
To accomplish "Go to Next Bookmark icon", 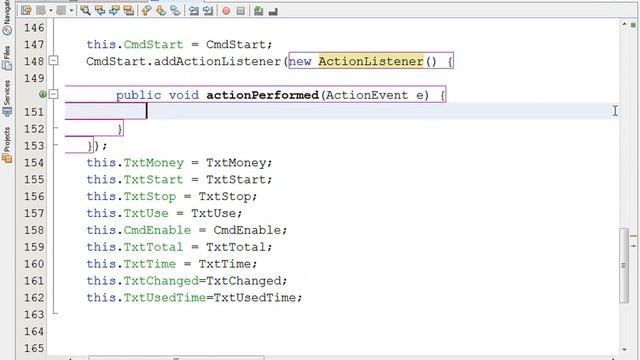I will (161, 11).
